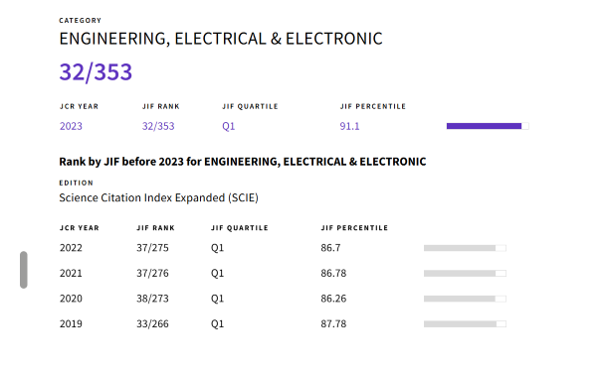Click the 33/266 rank for 2019
The image size is (607, 372).
pos(152,324)
